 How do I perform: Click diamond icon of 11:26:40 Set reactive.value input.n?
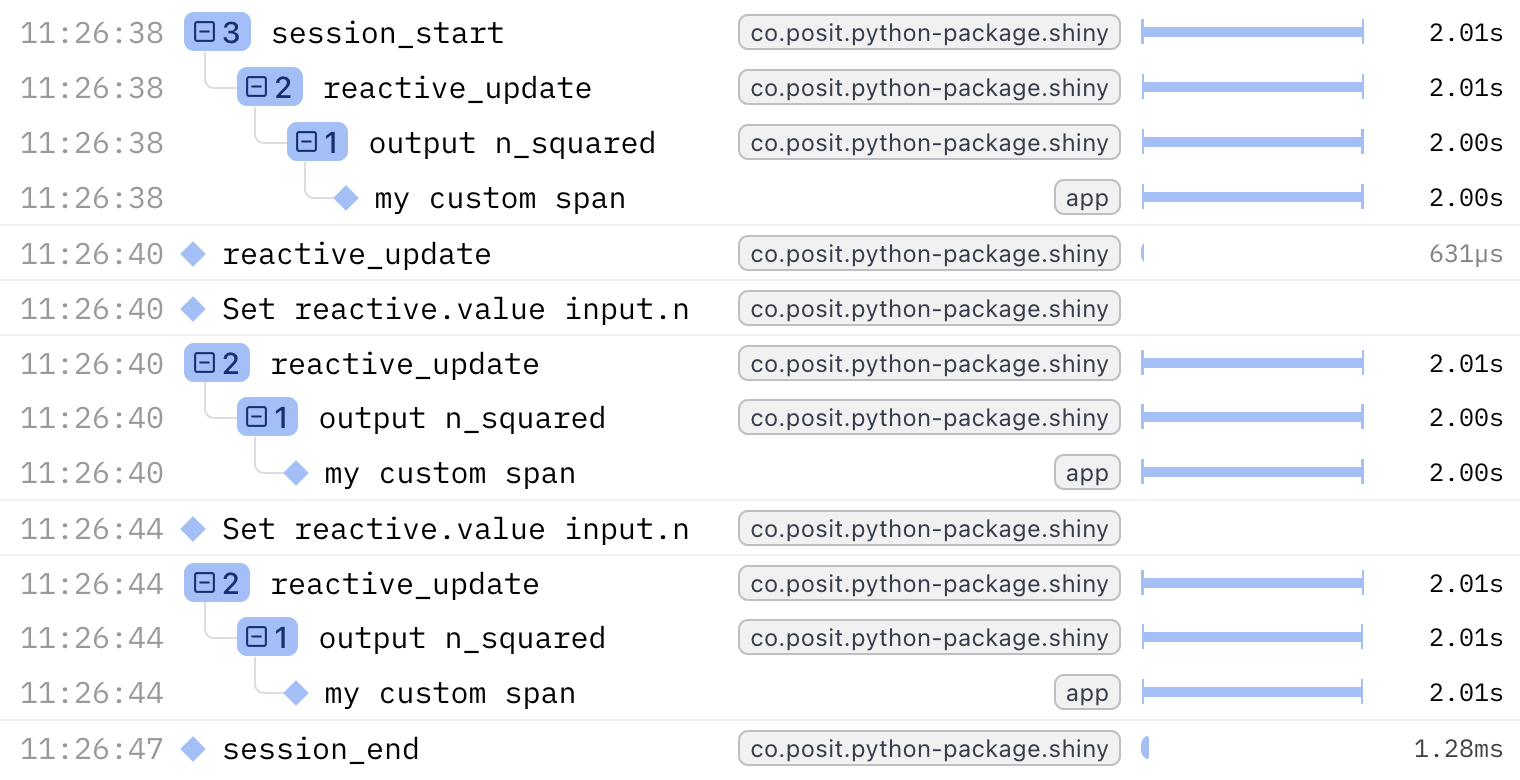pos(193,309)
